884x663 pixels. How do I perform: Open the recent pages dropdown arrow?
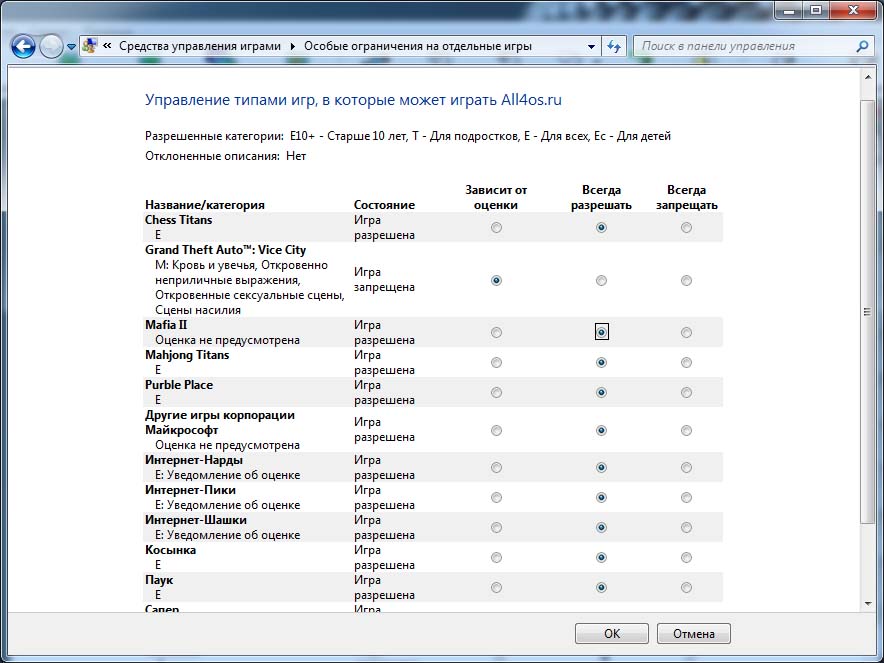tap(71, 47)
